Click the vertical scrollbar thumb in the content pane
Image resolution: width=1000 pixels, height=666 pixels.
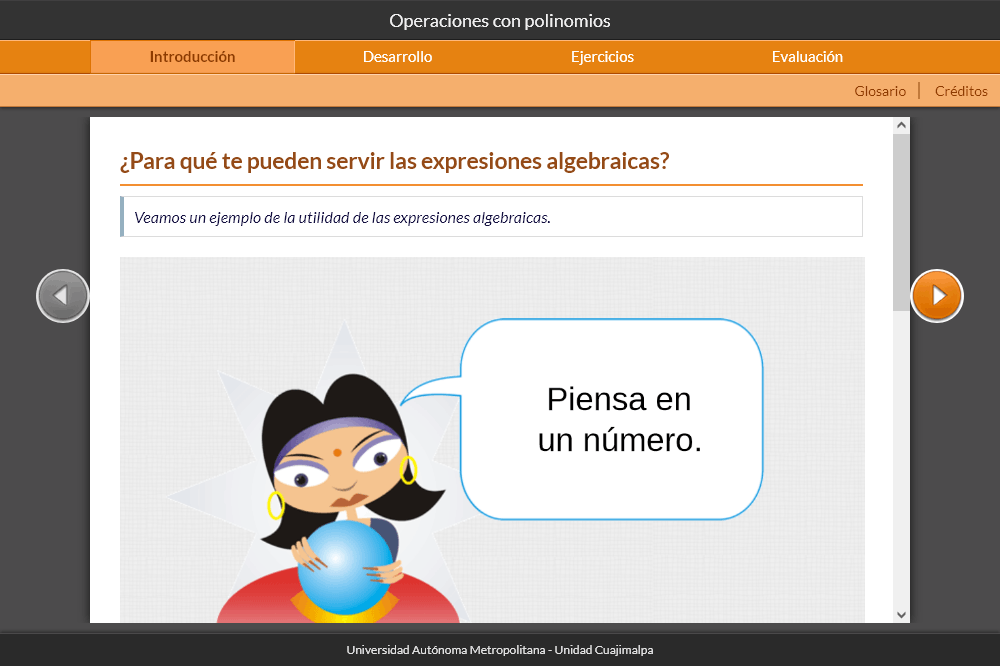coord(901,222)
